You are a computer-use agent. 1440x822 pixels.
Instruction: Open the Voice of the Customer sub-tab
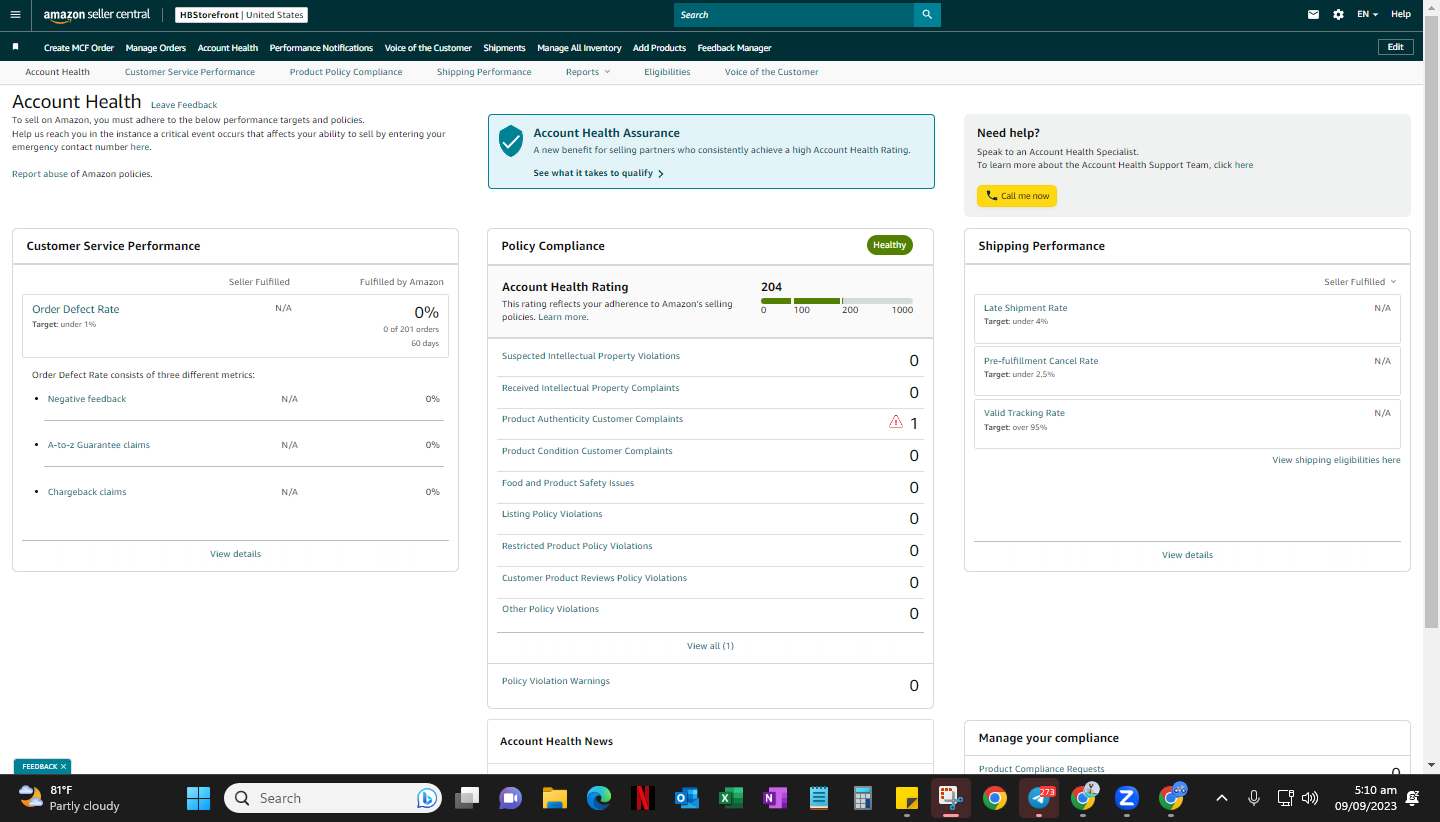[771, 72]
